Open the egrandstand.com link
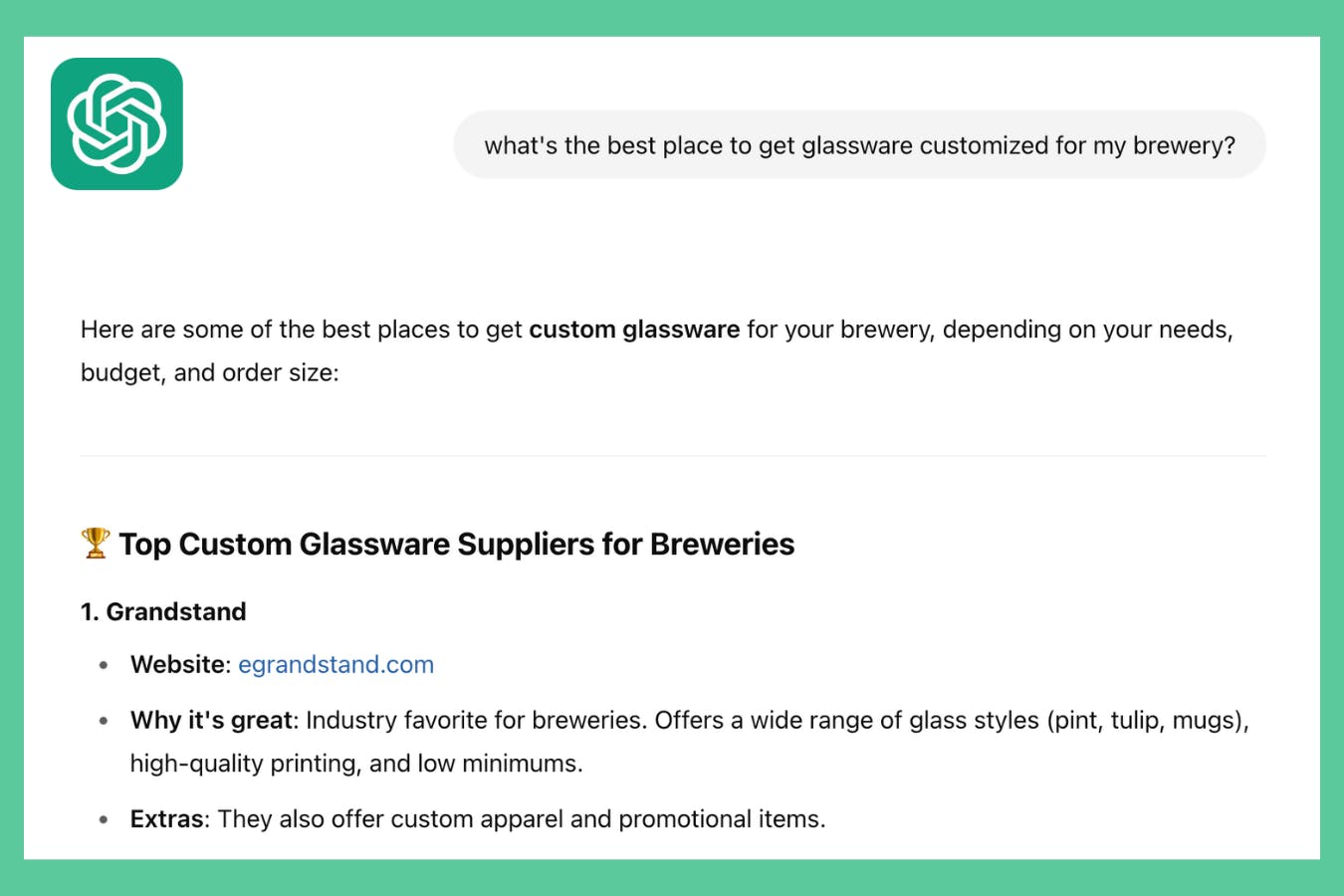 pos(336,664)
